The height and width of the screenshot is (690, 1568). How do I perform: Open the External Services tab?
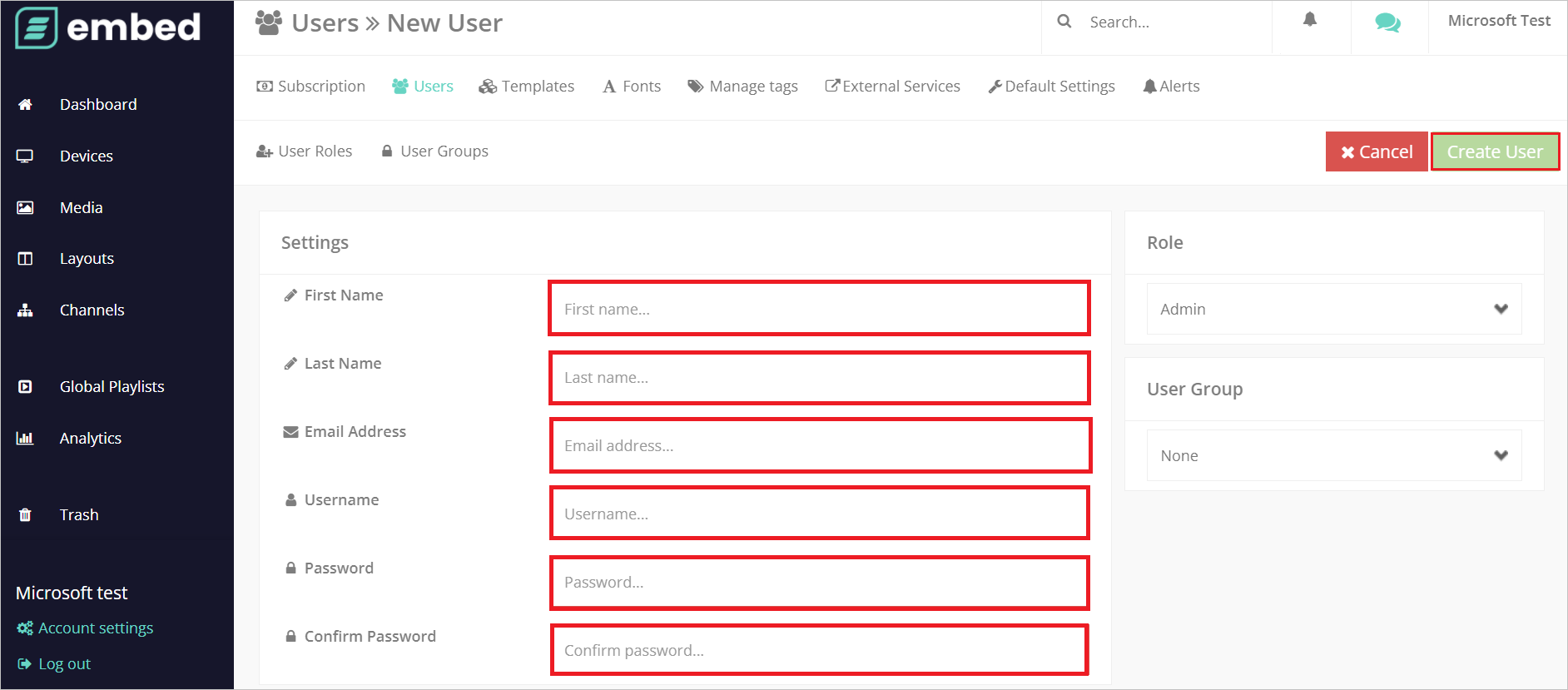point(892,87)
